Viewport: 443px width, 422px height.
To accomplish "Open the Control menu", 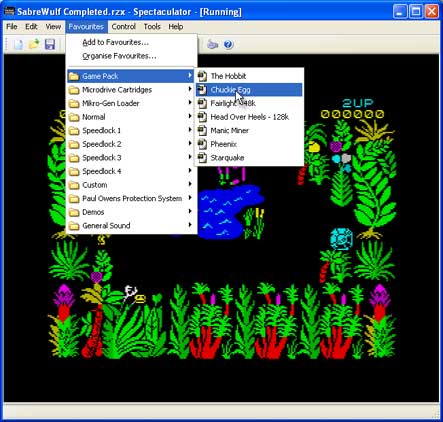I will click(x=123, y=27).
